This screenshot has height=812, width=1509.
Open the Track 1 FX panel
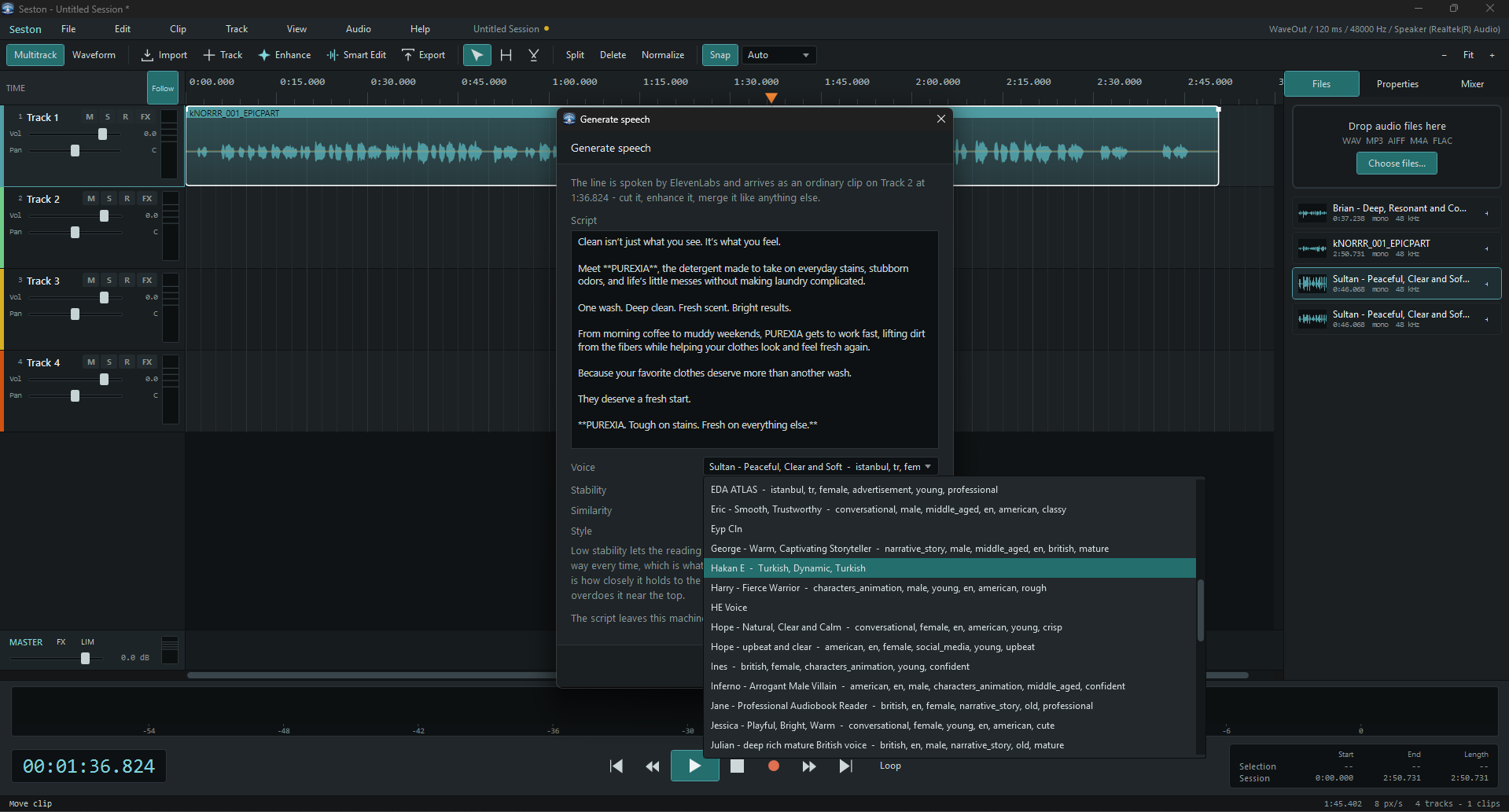[x=145, y=117]
